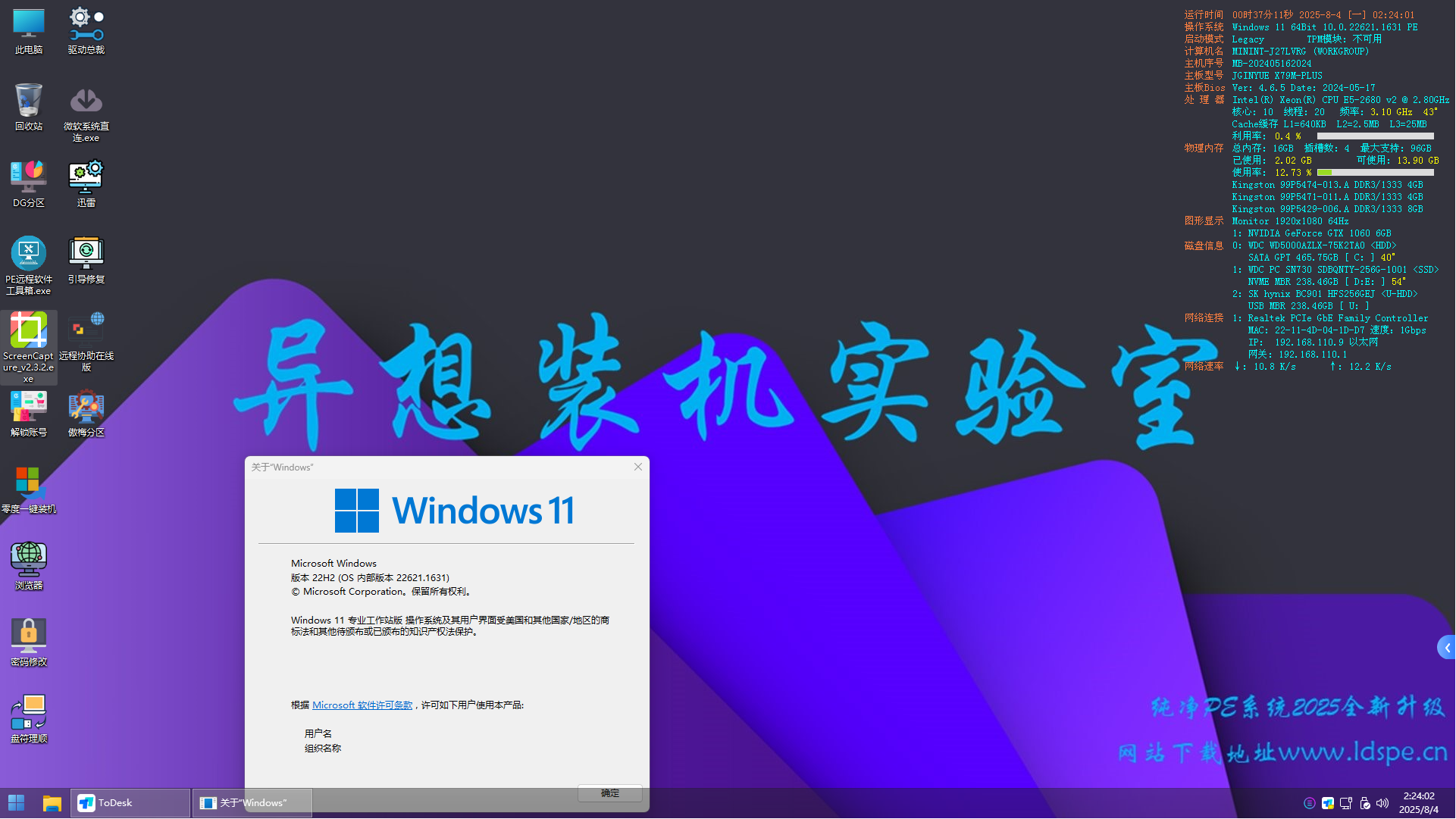The width and height of the screenshot is (1456, 819).
Task: Open the Windows Start menu
Action: (17, 803)
